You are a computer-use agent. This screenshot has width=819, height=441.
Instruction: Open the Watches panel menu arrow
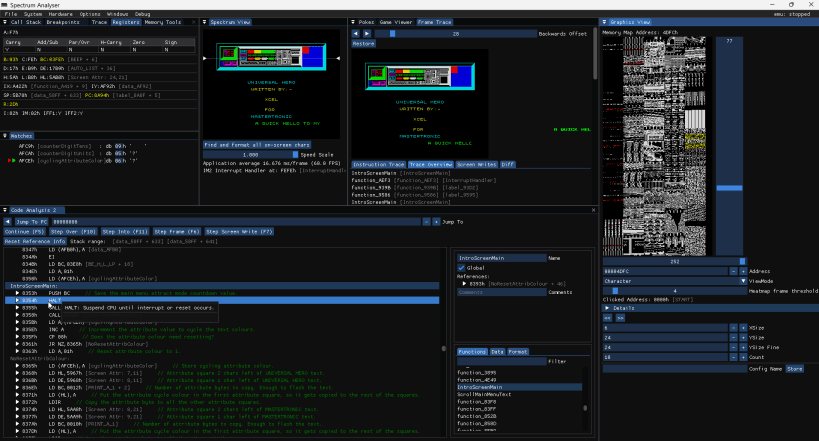tap(5, 136)
